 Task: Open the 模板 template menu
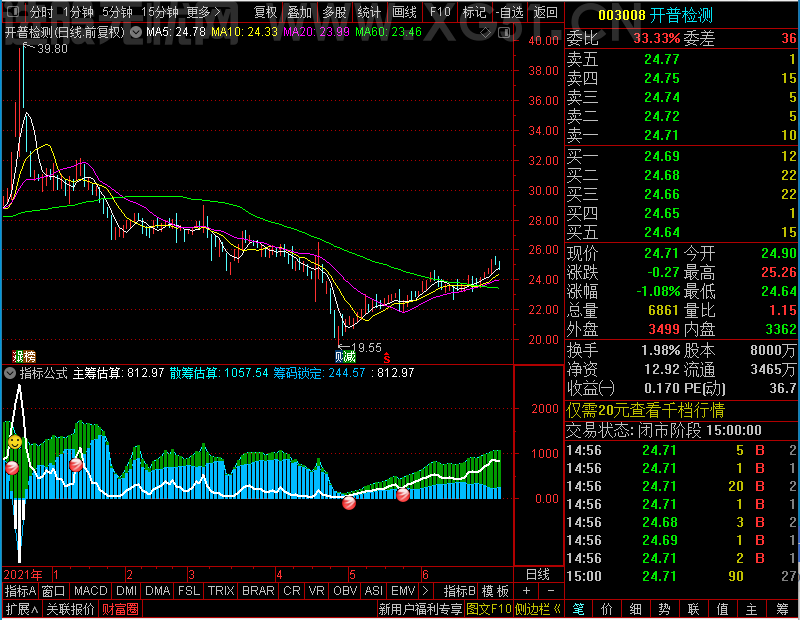pyautogui.click(x=495, y=591)
